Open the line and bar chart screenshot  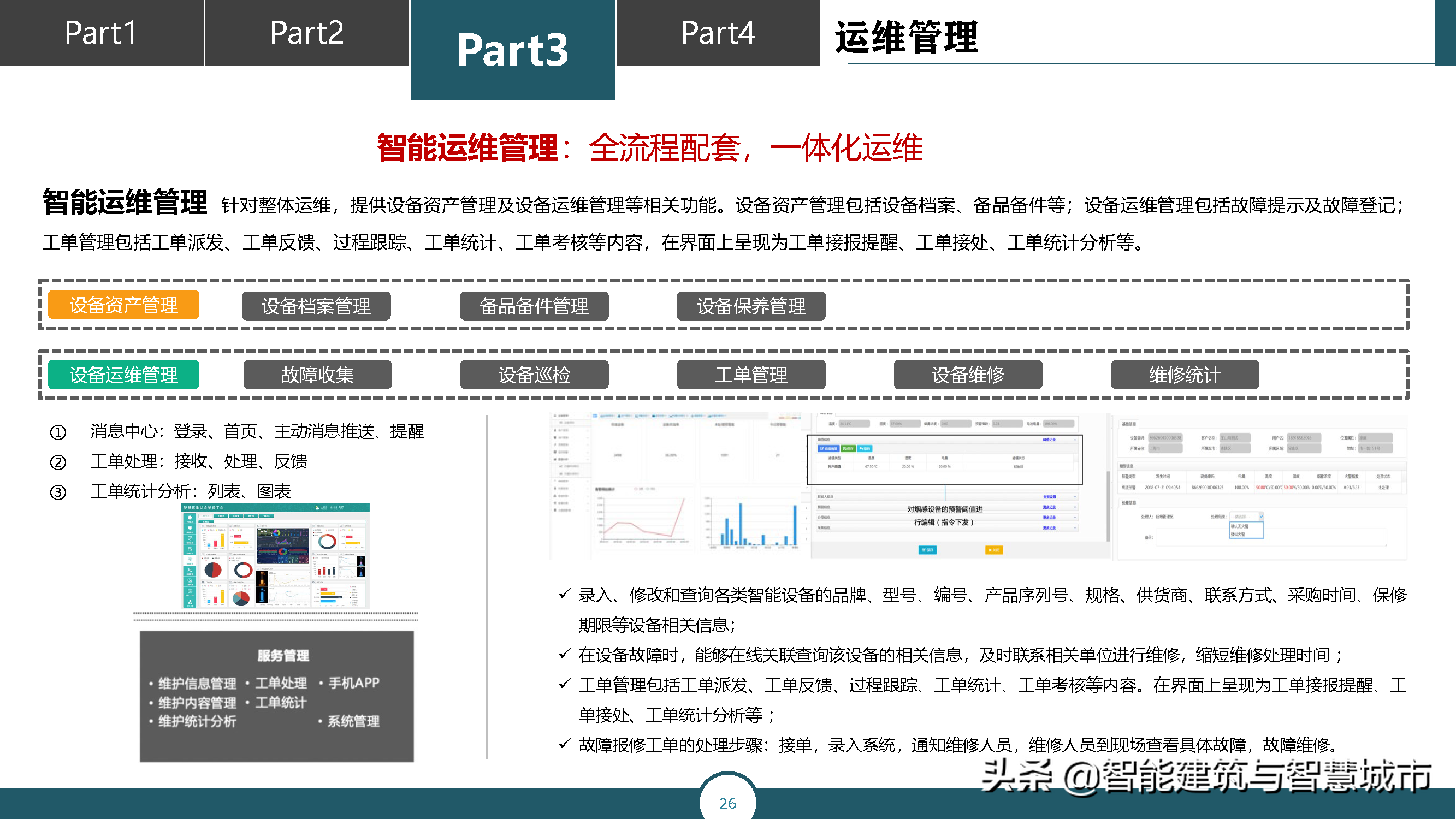tap(676, 485)
